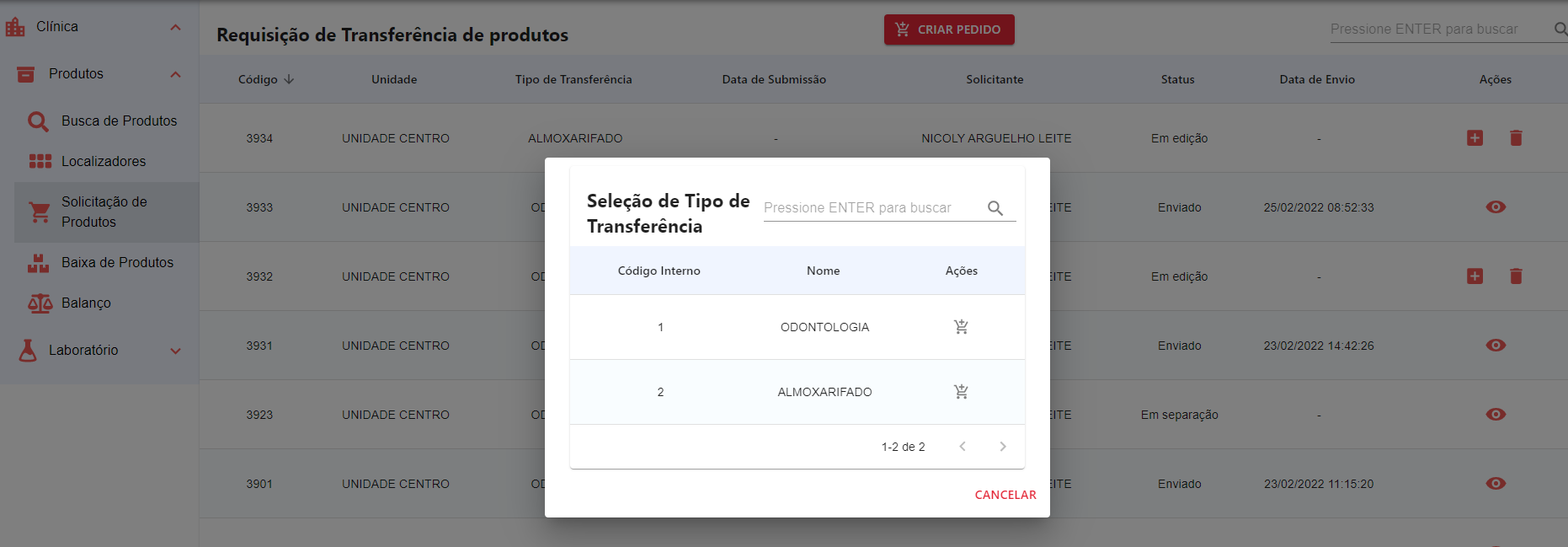
Task: View request 3933 using eye icon
Action: tap(1496, 207)
